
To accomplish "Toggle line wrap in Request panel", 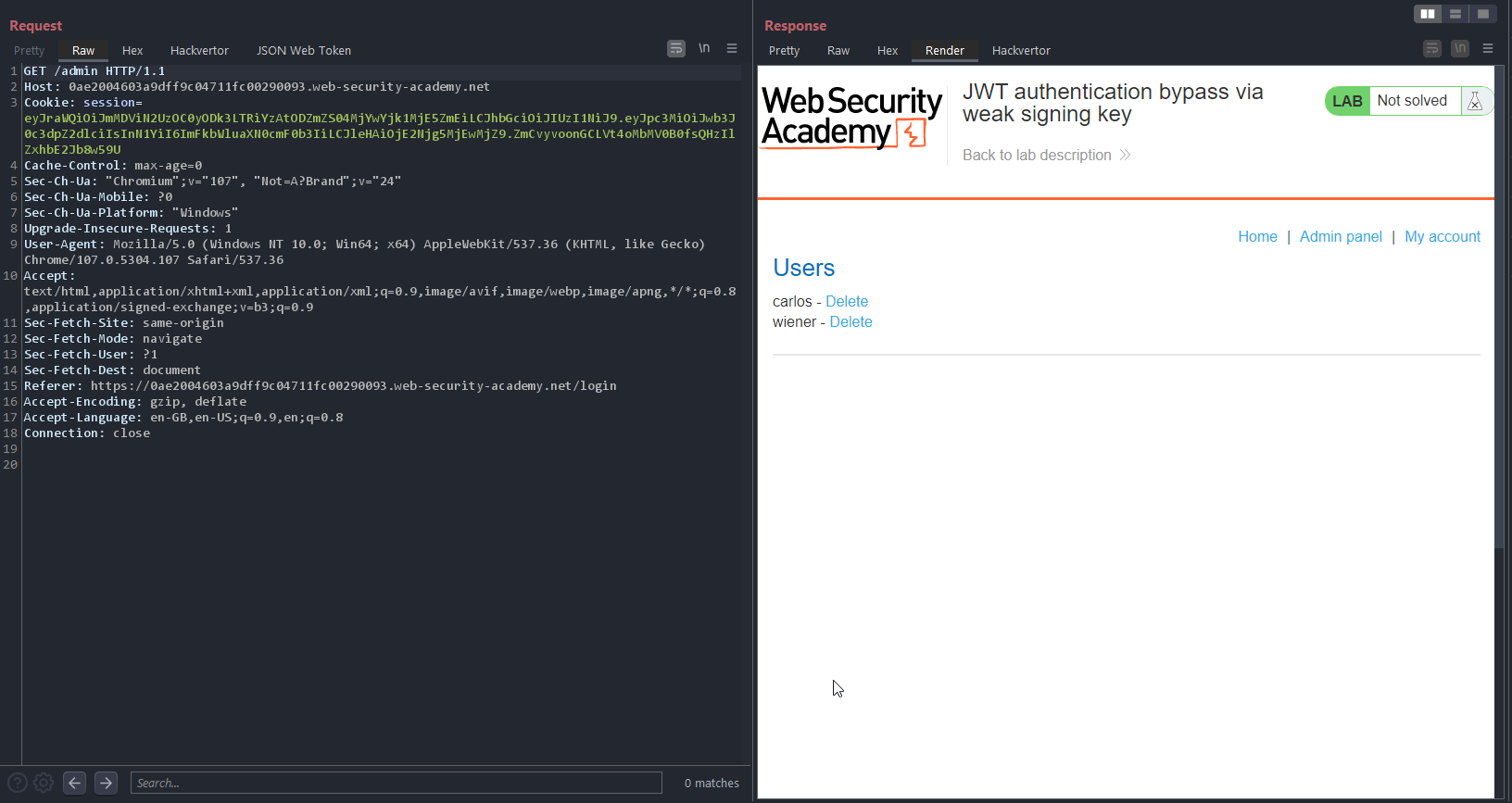I will coord(676,49).
